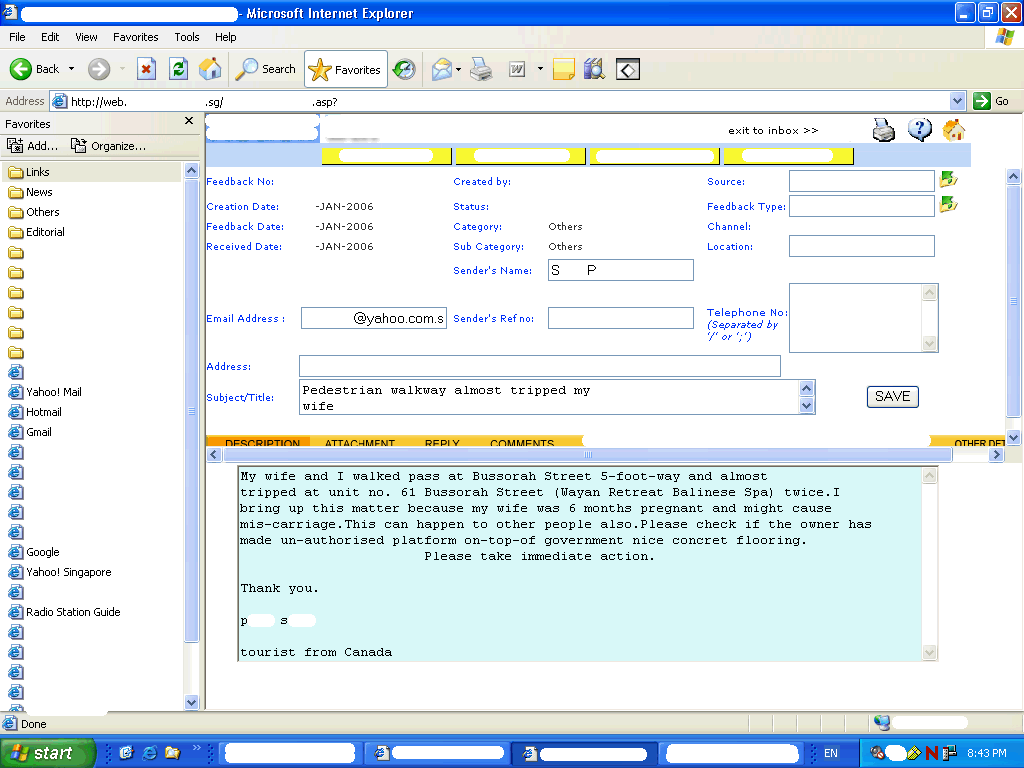This screenshot has width=1024, height=768.
Task: Close the Favorites side panel
Action: pos(189,121)
